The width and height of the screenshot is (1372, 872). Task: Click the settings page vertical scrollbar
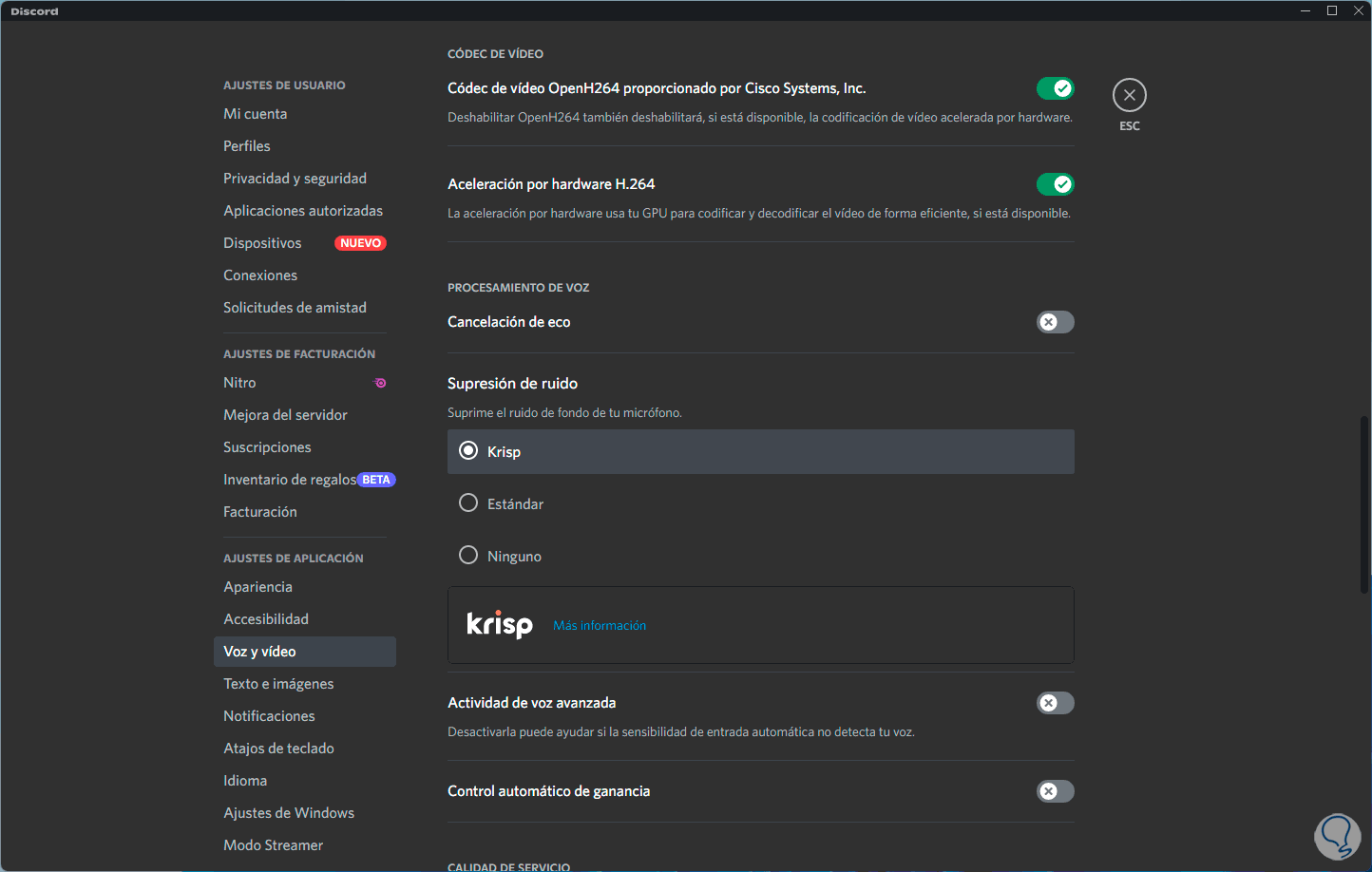pos(1364,503)
